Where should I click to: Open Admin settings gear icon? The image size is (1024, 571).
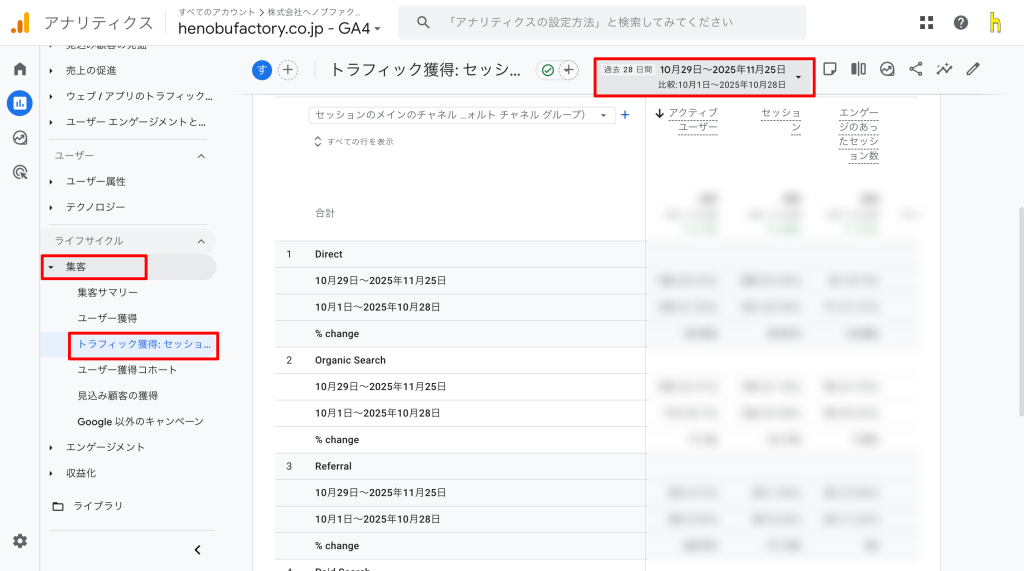[19, 541]
